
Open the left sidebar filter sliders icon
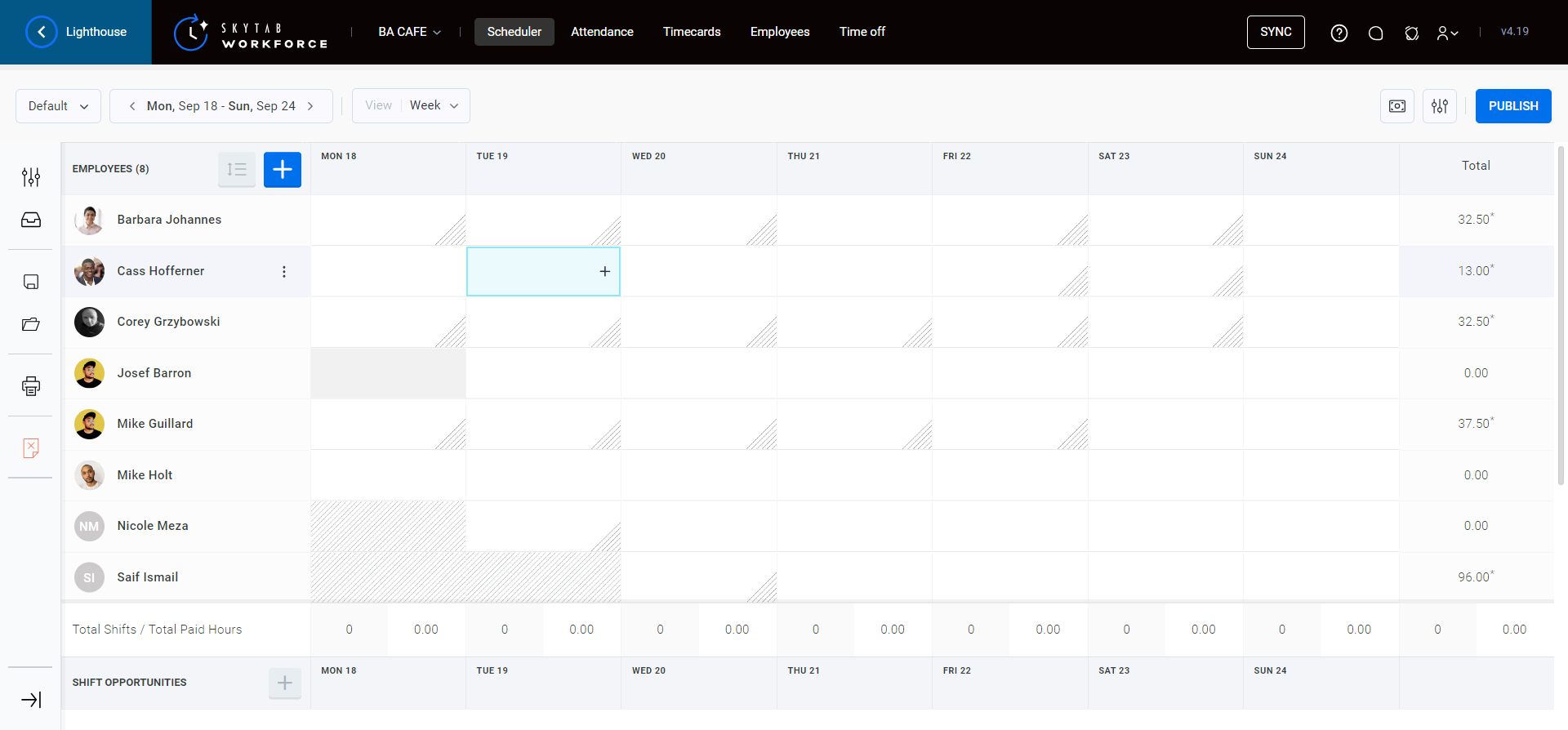[x=31, y=177]
